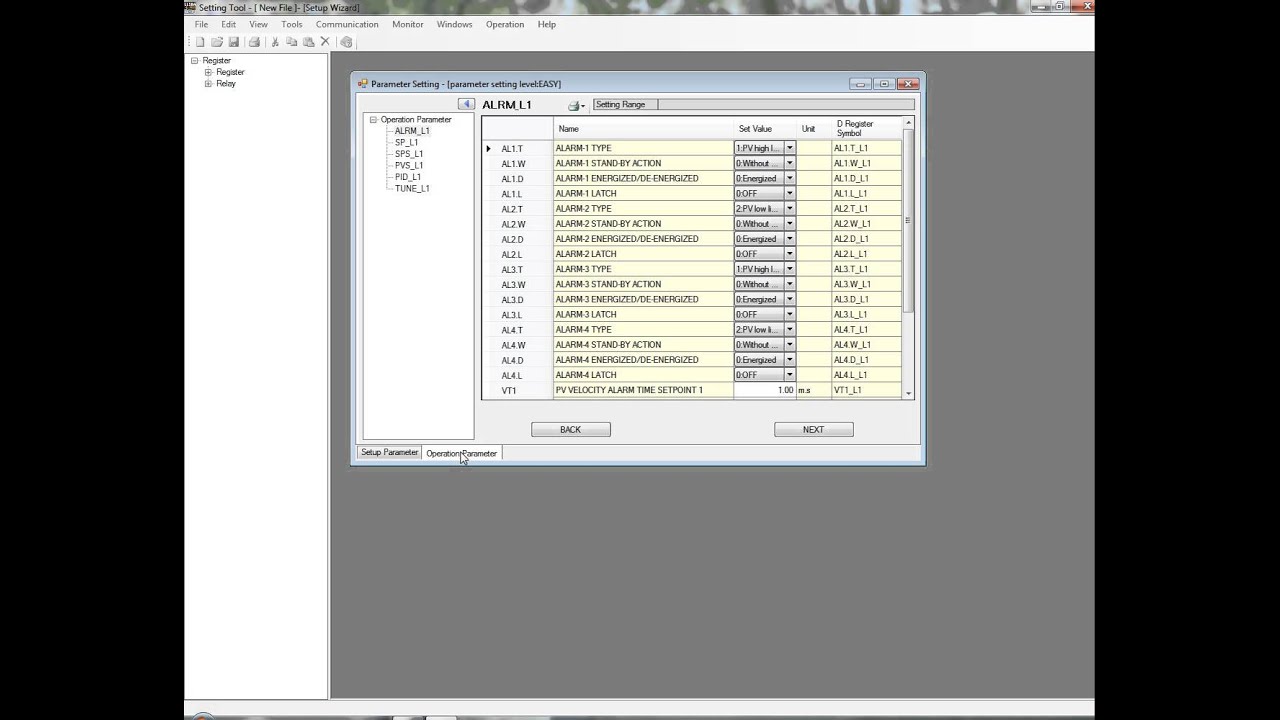Switch to the Setup Parameter tab
The image size is (1280, 720).
(389, 452)
